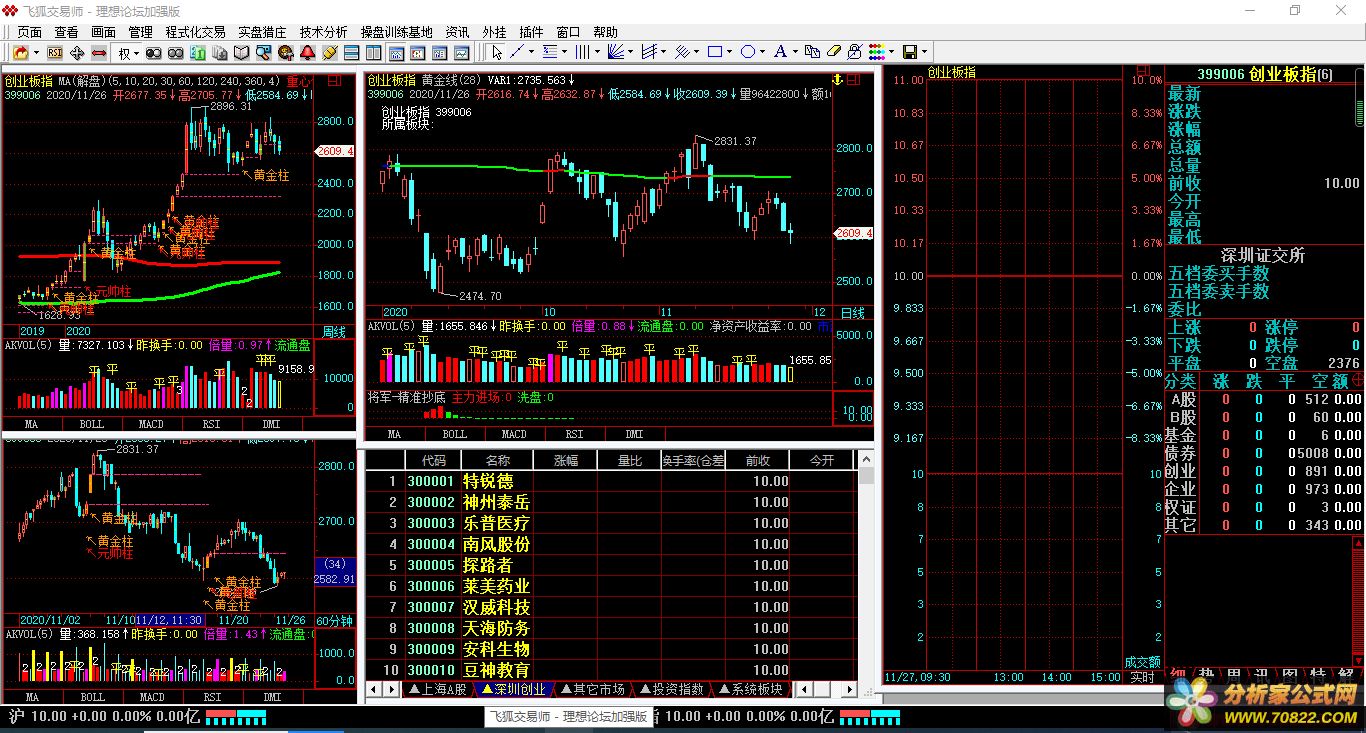1366x733 pixels.
Task: Open the 程式化交易 menu
Action: pos(195,32)
